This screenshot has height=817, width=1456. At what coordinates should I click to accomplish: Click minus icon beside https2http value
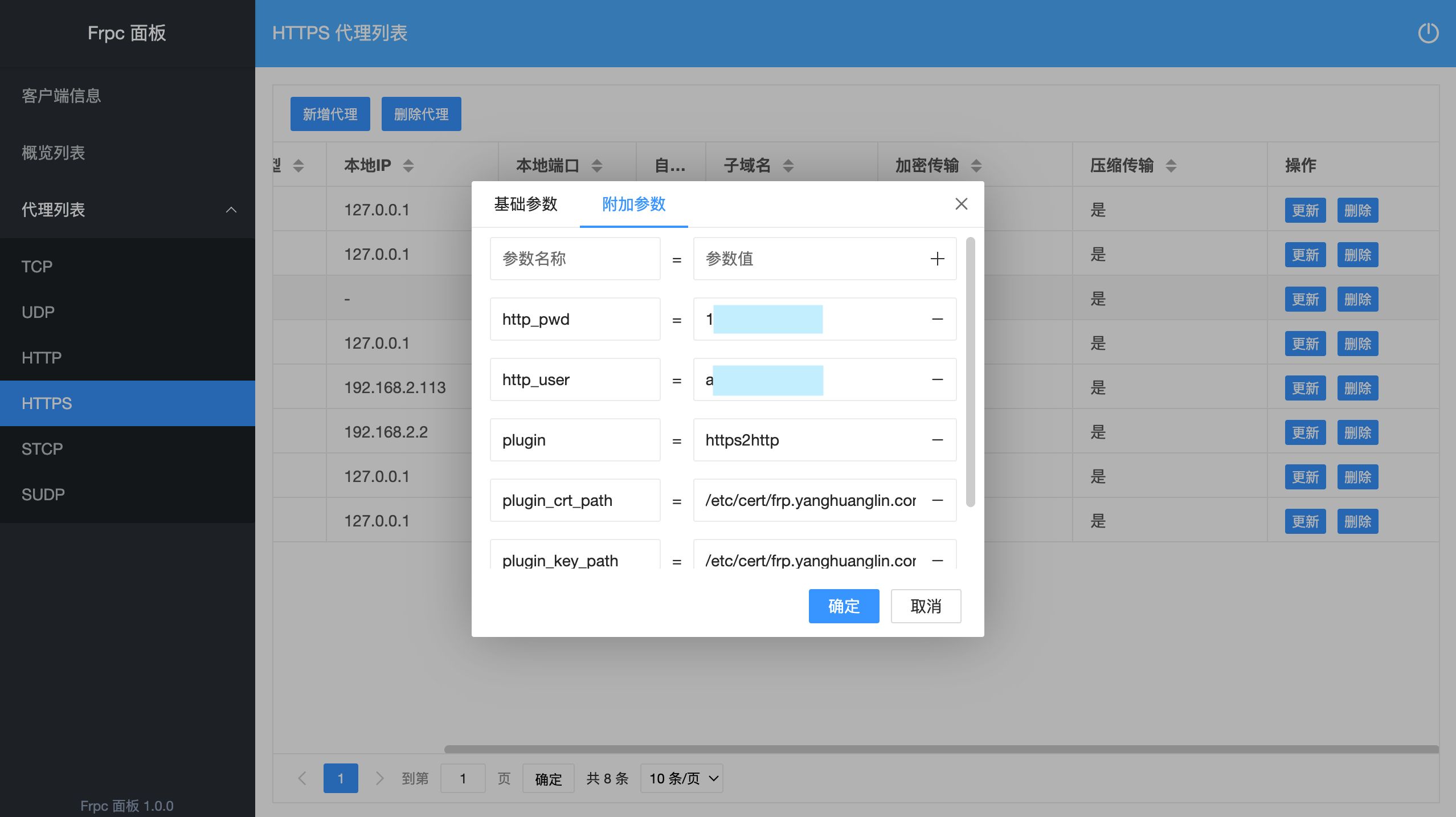[x=937, y=440]
